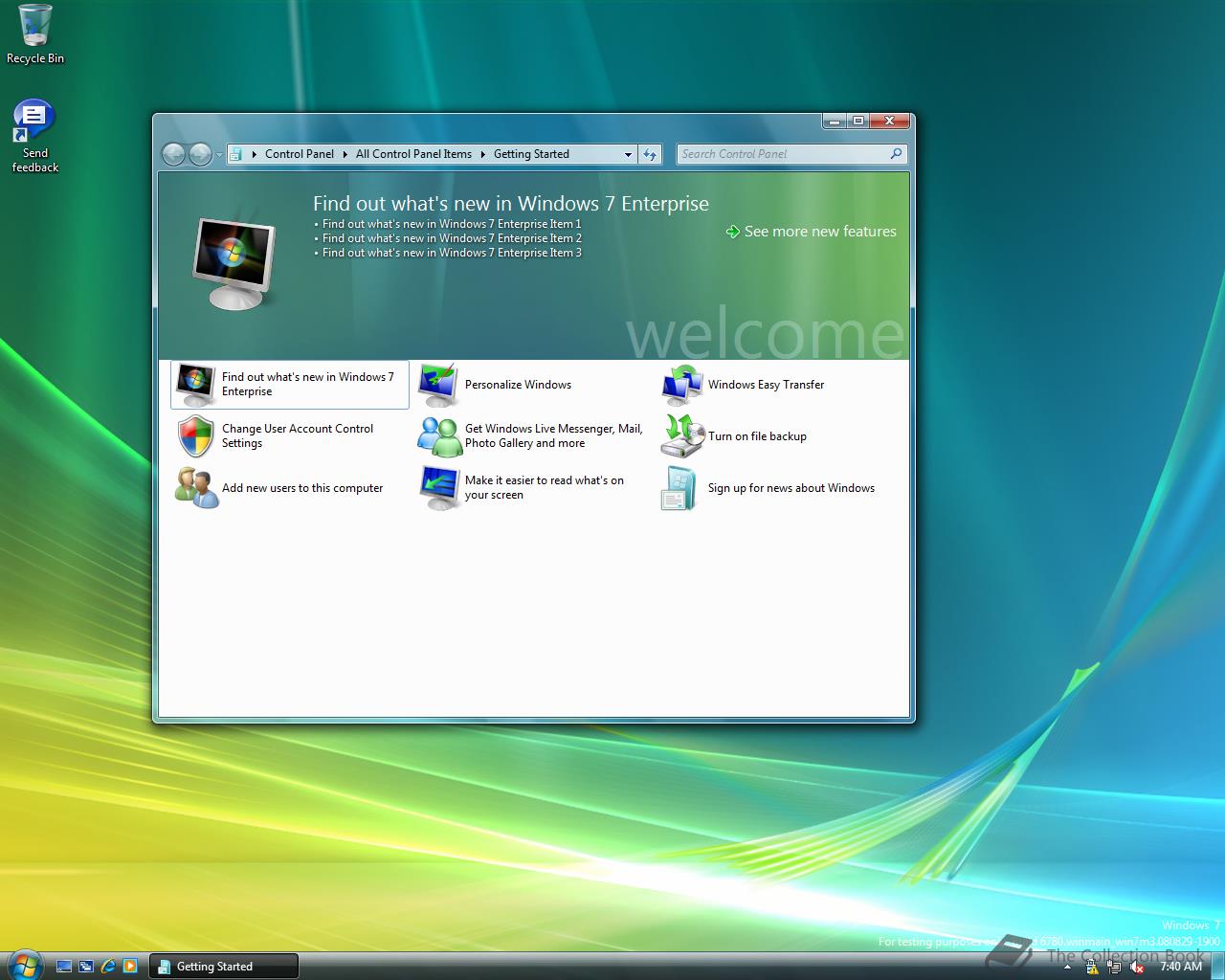The height and width of the screenshot is (980, 1225).
Task: Open the Start menu orb
Action: point(24,963)
